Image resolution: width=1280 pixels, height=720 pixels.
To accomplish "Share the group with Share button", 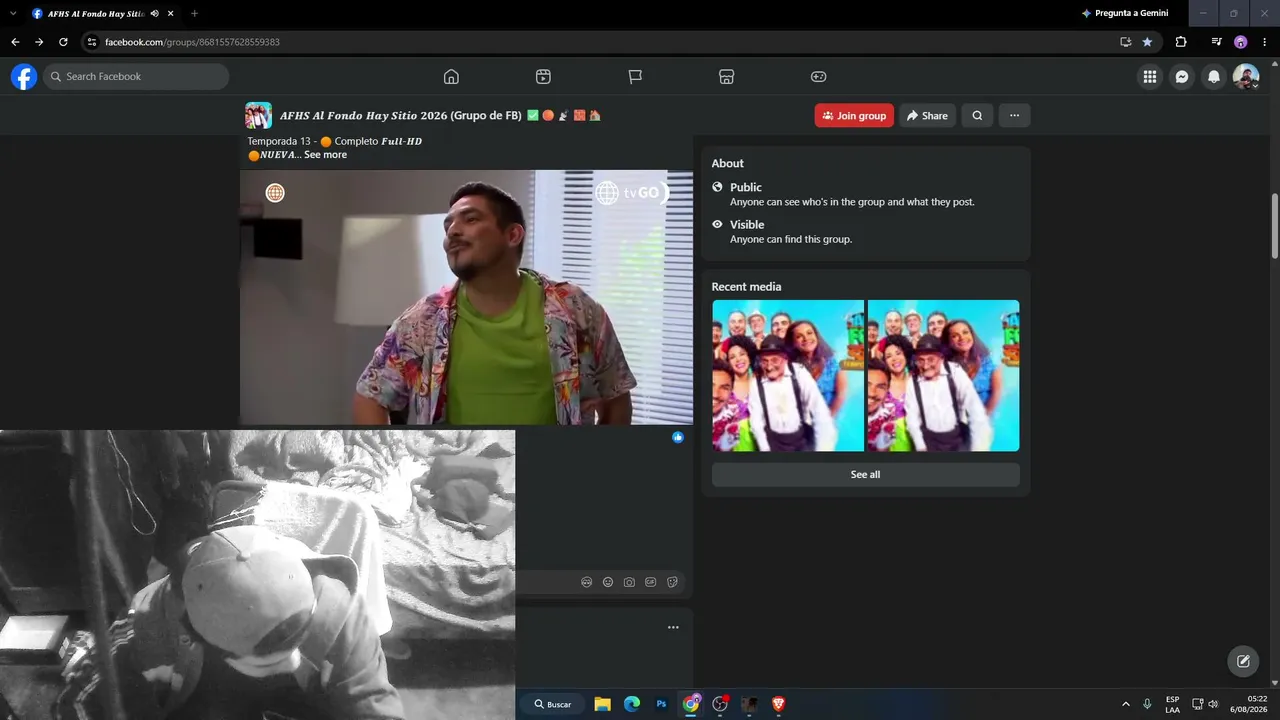I will [x=927, y=116].
